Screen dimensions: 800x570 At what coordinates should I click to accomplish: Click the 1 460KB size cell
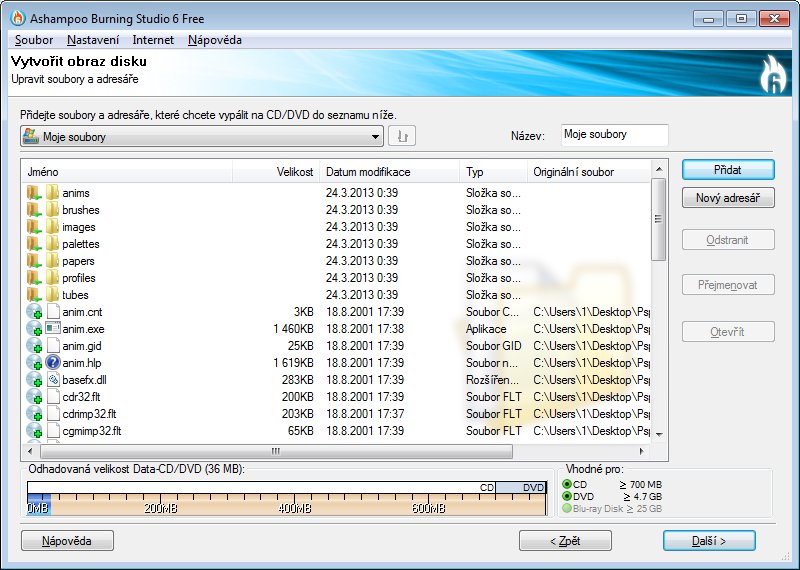click(293, 329)
